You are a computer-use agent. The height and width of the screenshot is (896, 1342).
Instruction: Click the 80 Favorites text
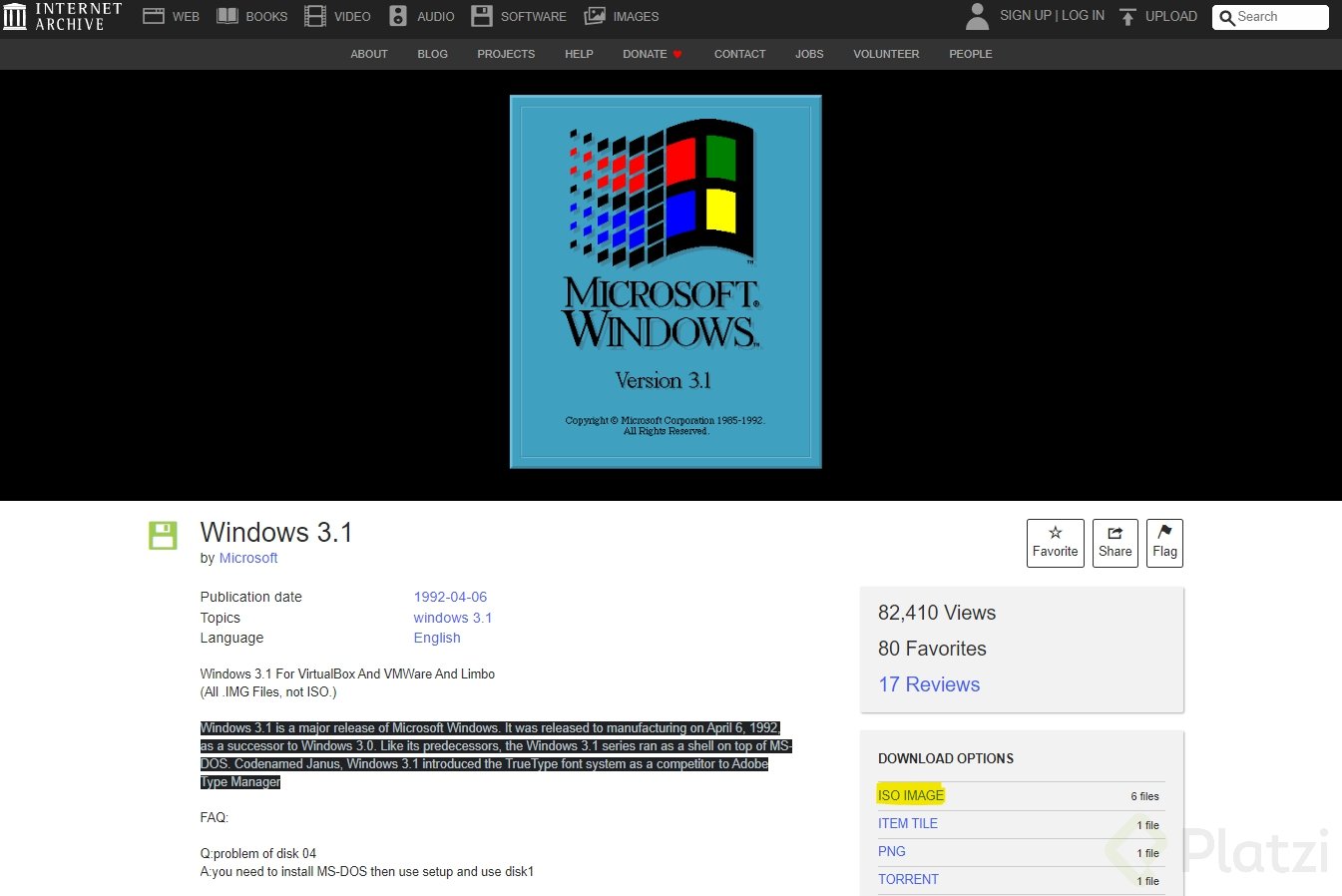point(932,649)
